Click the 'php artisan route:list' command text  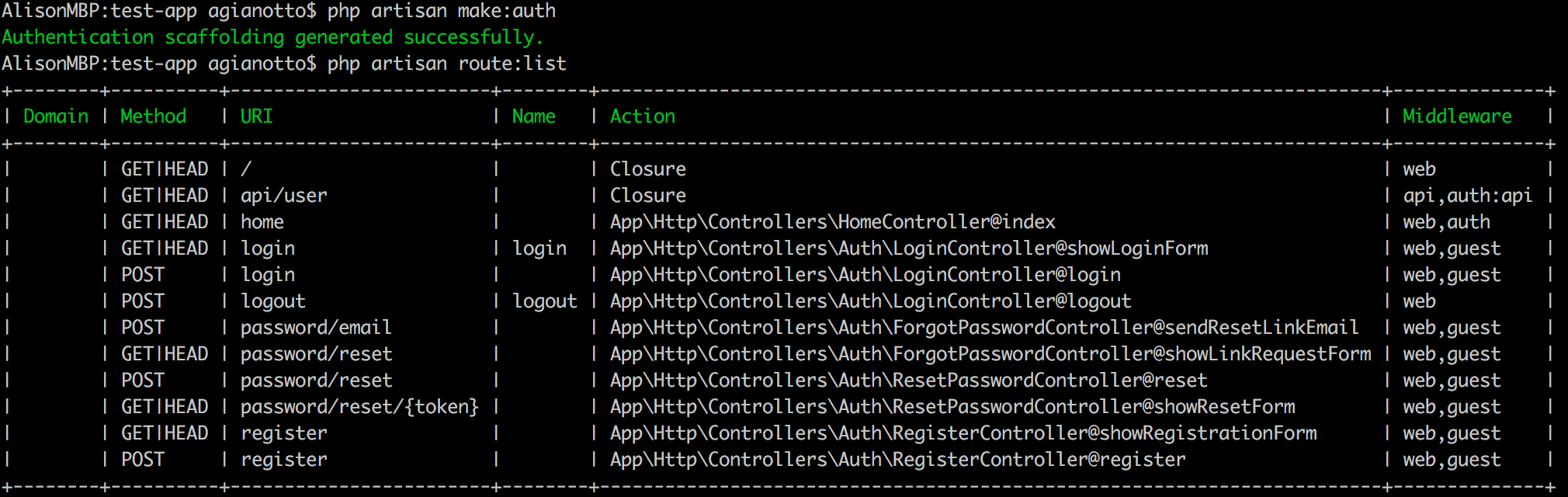coord(447,64)
